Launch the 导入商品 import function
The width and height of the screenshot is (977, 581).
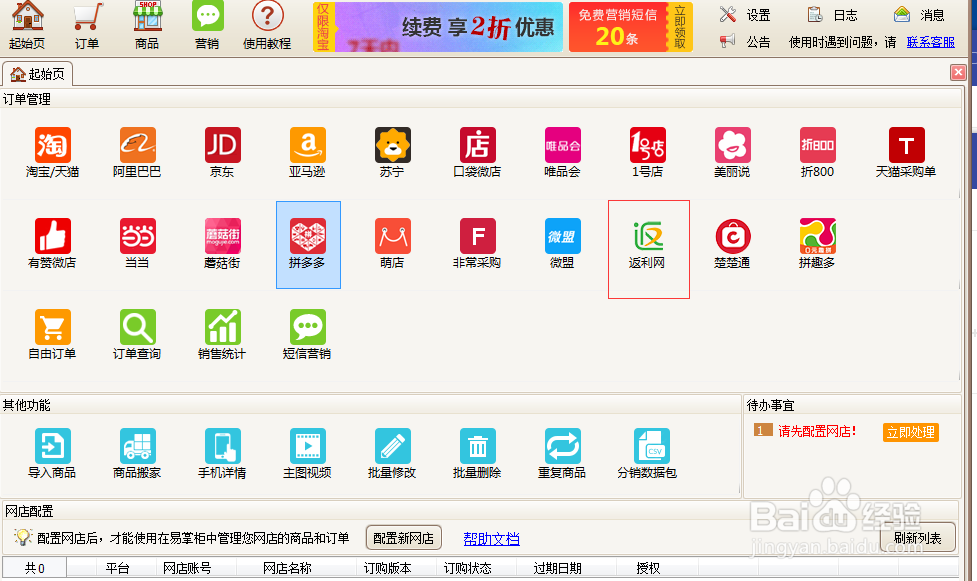[52, 454]
